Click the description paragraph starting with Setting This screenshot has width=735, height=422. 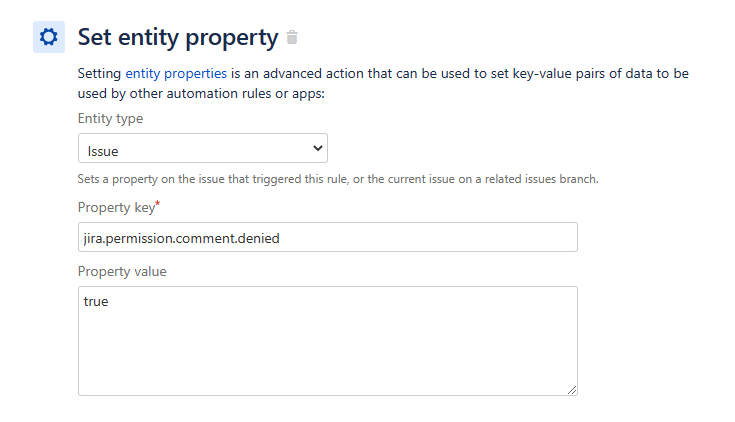tap(383, 83)
